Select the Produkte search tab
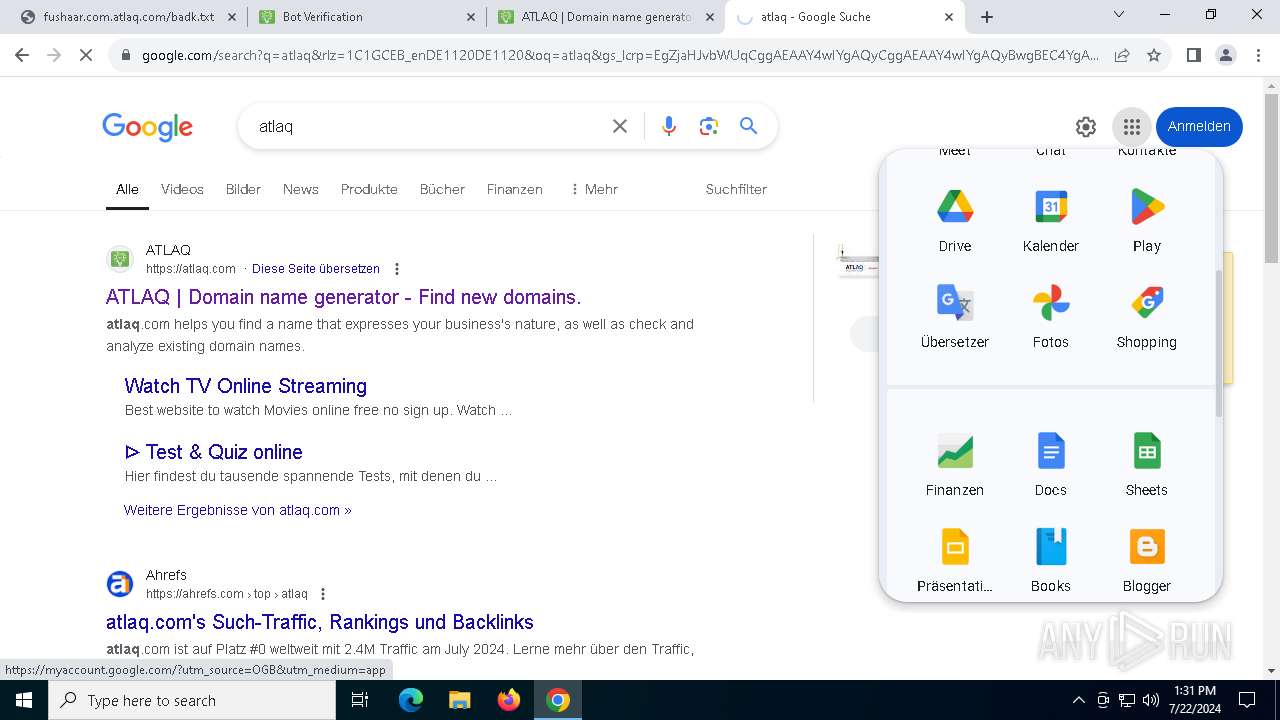The image size is (1280, 720). coord(369,189)
